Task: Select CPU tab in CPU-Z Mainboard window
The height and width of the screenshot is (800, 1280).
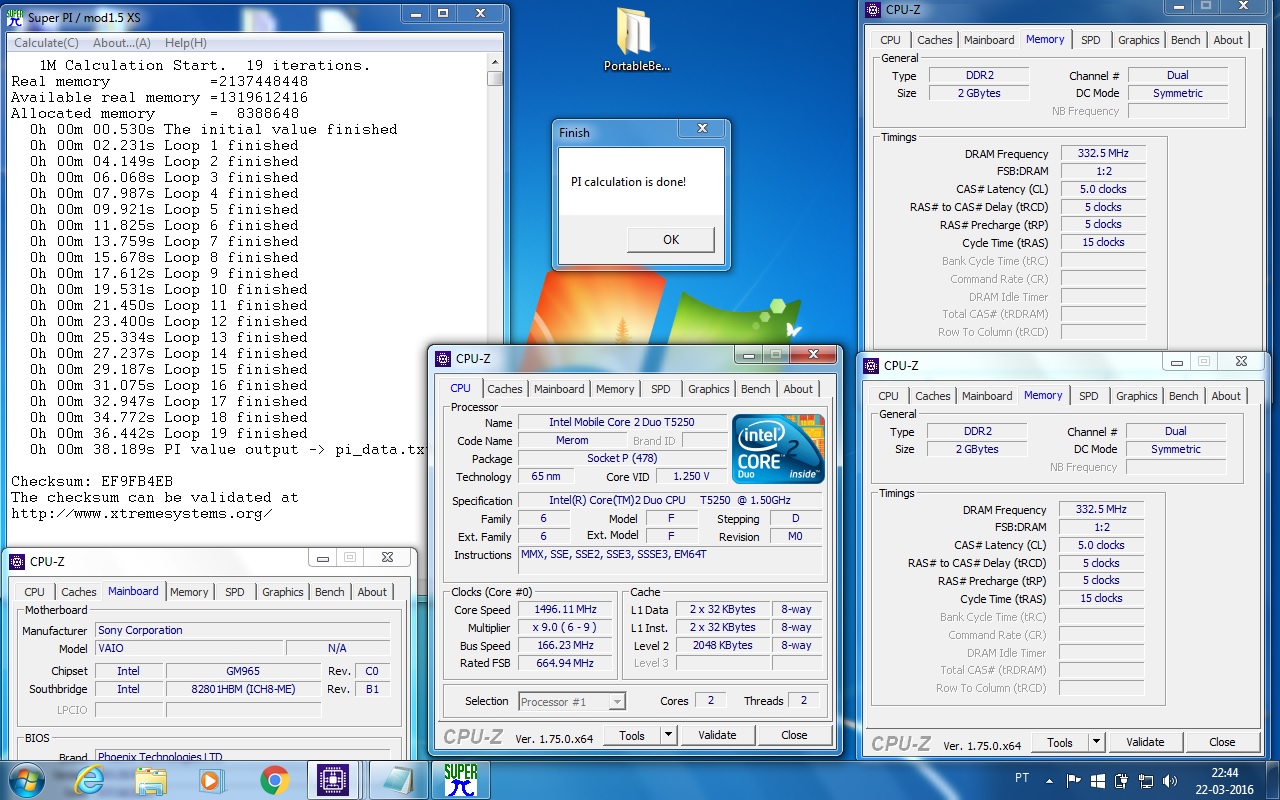Action: tap(34, 592)
